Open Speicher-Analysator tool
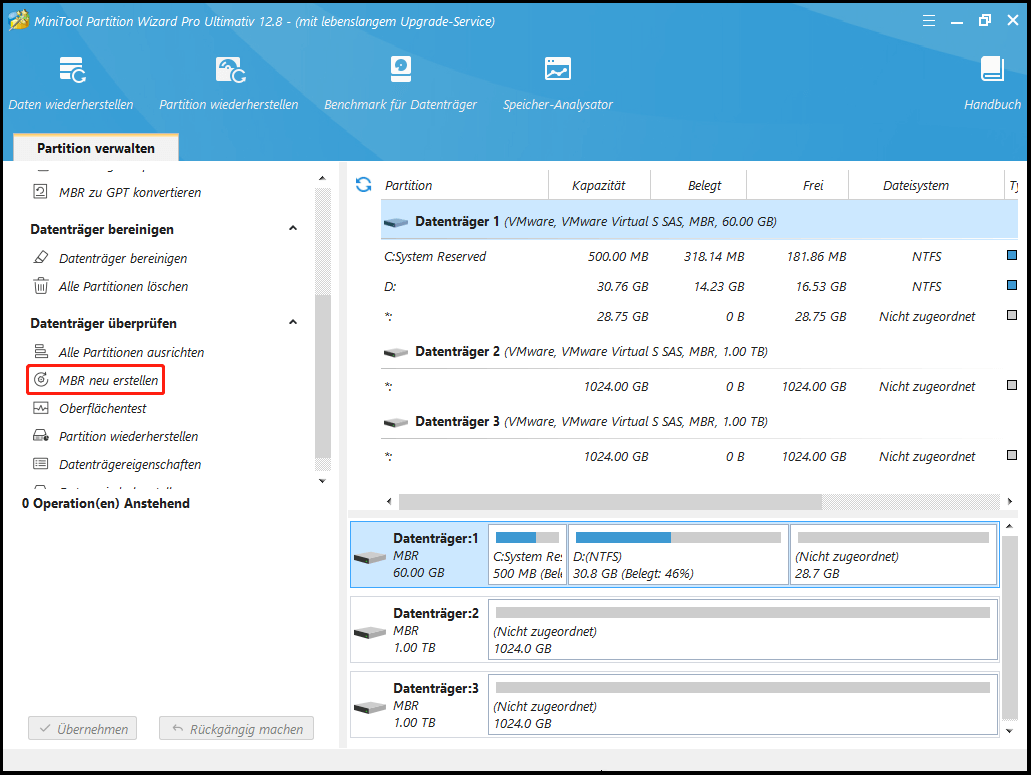 (x=558, y=83)
